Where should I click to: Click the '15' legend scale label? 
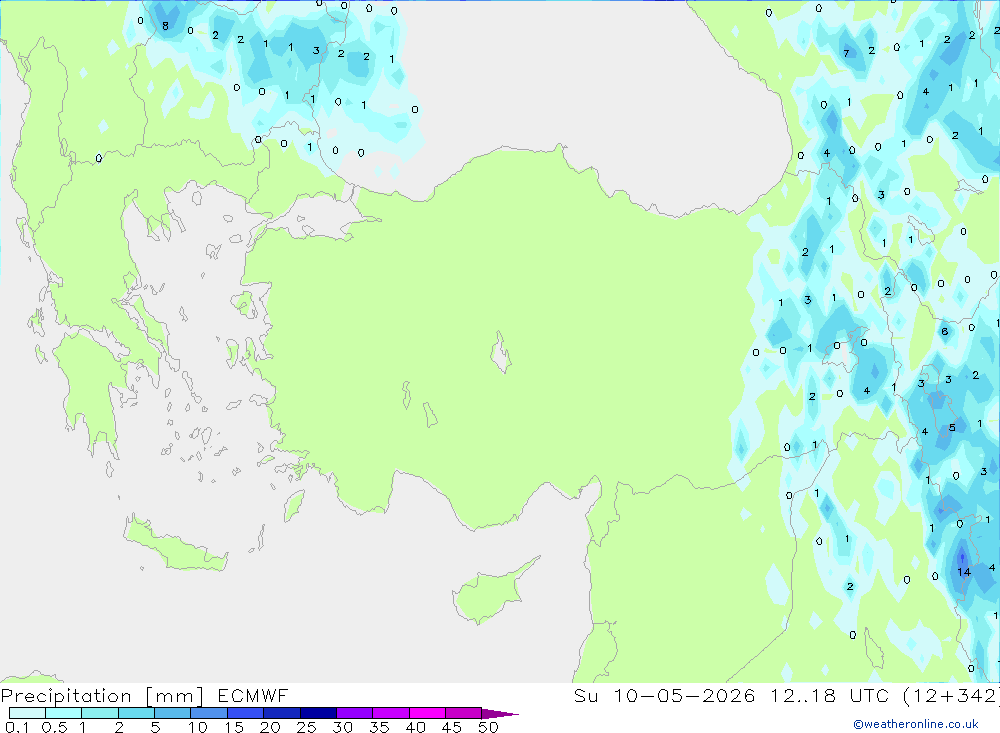pyautogui.click(x=234, y=727)
